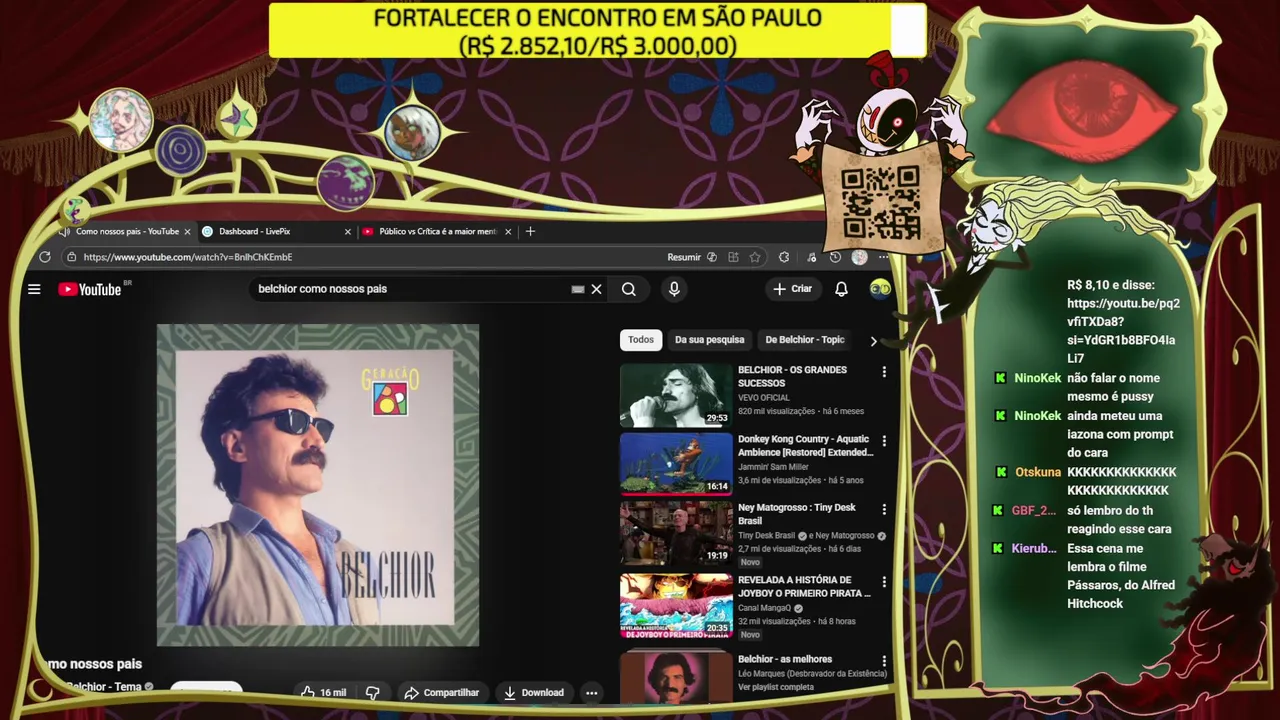Open Ney Matogrosso Tiny Desk thumbnail
This screenshot has width=1280, height=720.
coord(676,534)
